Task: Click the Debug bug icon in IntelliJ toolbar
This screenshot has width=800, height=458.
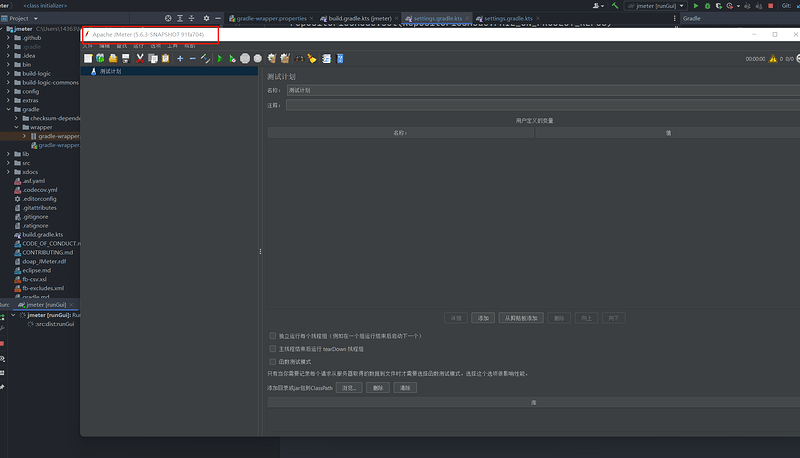Action: [707, 6]
